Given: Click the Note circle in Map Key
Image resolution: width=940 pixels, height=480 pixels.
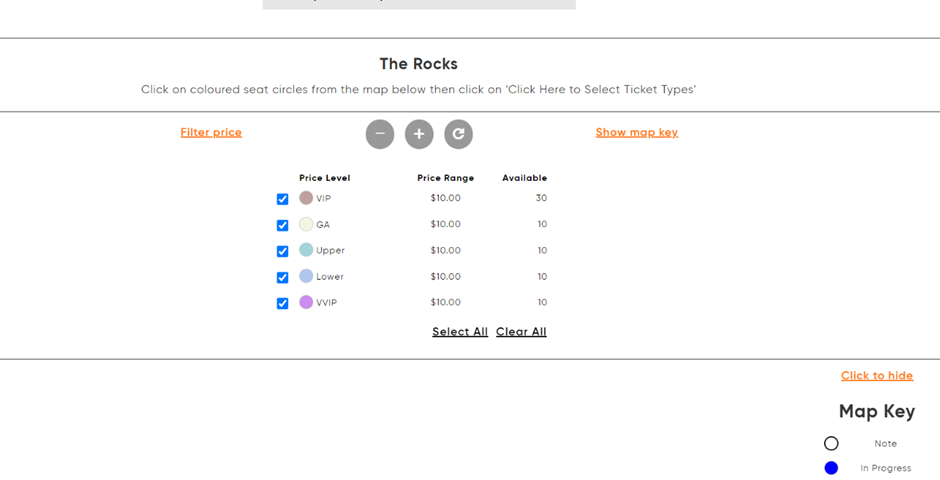Looking at the screenshot, I should pyautogui.click(x=831, y=443).
